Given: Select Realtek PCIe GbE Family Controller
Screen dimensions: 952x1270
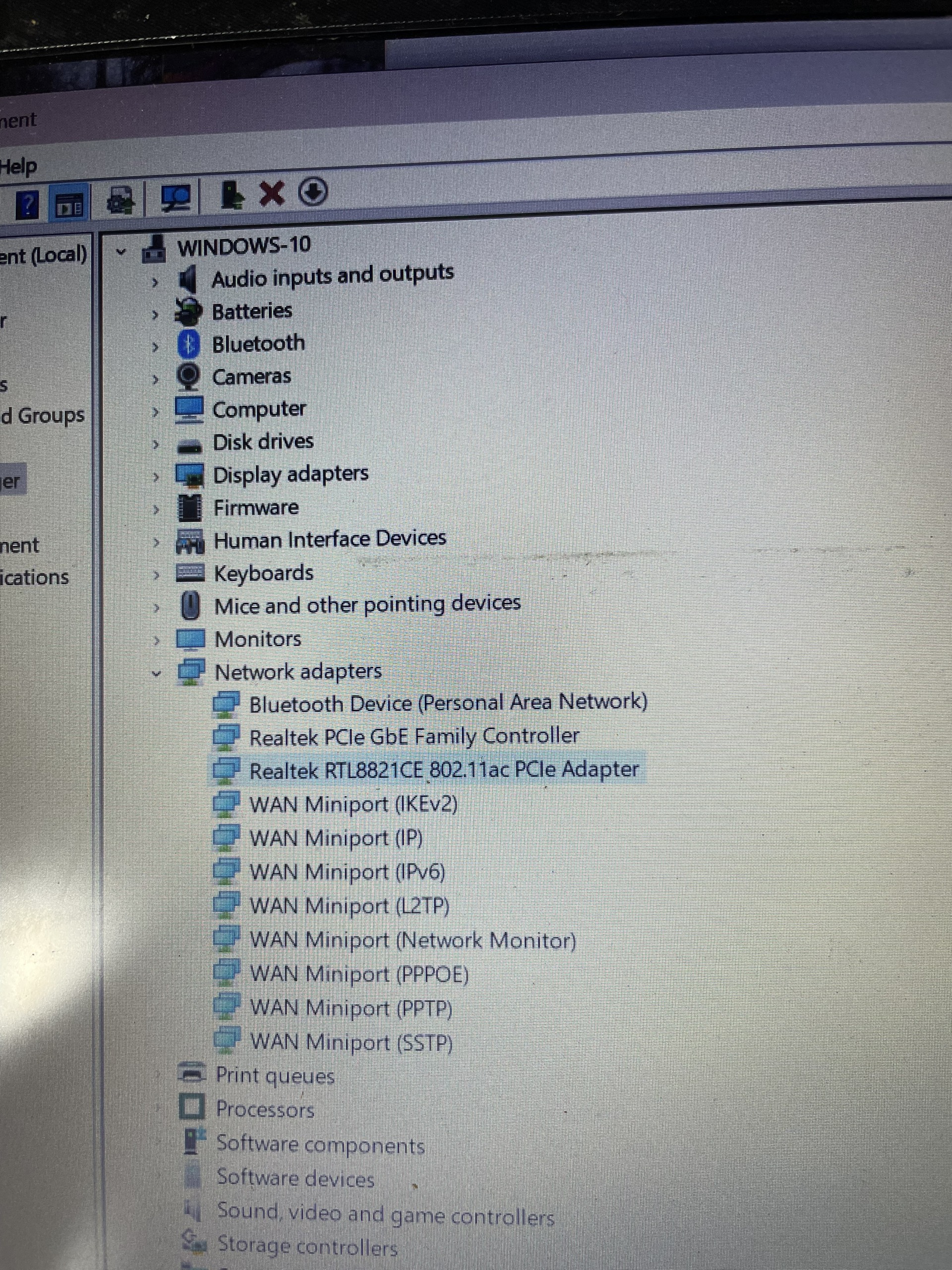Looking at the screenshot, I should 415,737.
